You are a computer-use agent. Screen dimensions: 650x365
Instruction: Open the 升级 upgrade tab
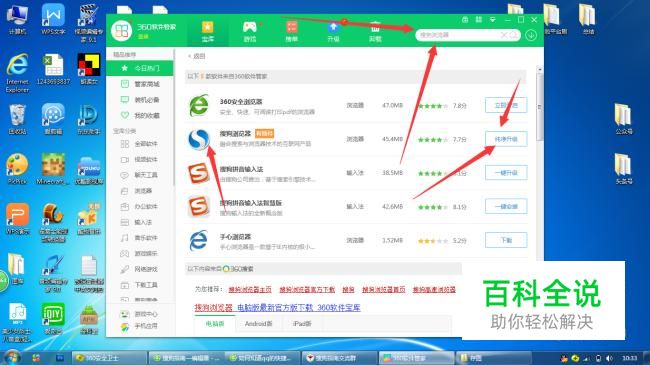click(x=333, y=32)
